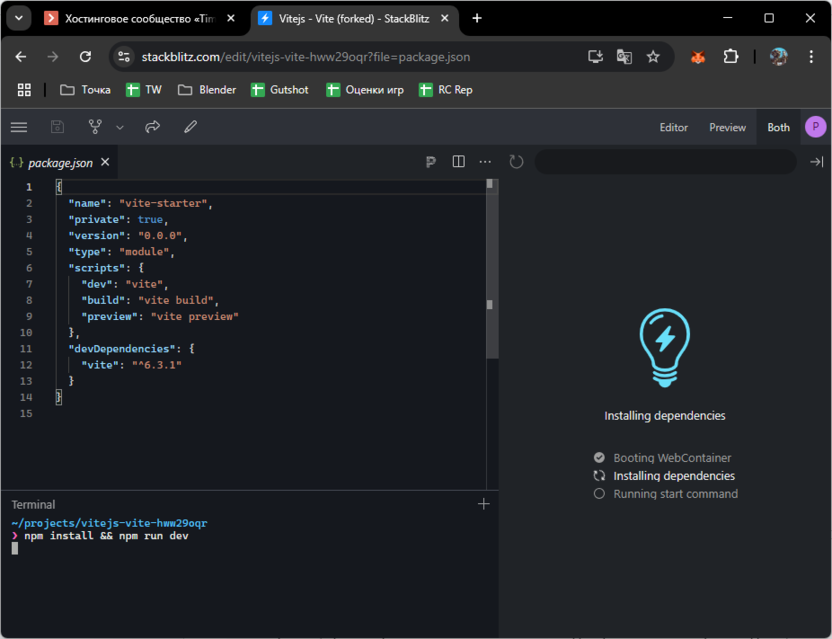Click the Save floppy disk icon

[x=57, y=127]
